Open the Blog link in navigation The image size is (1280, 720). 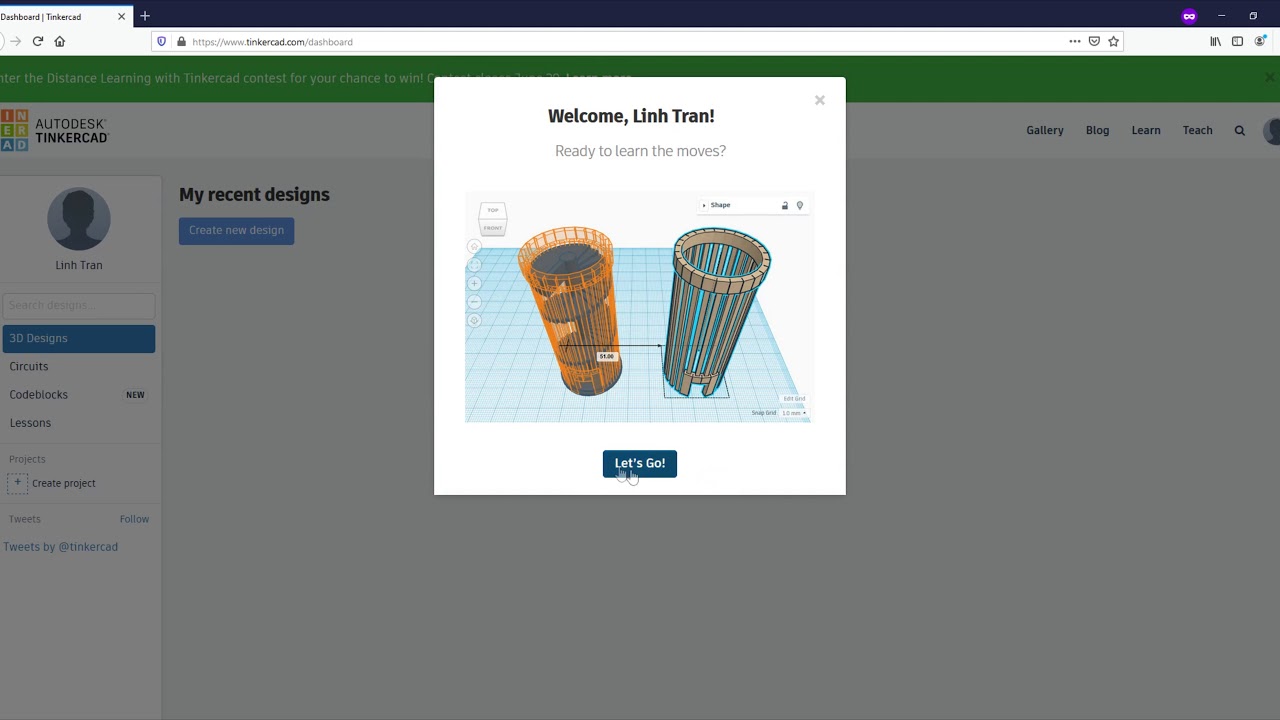click(x=1097, y=130)
